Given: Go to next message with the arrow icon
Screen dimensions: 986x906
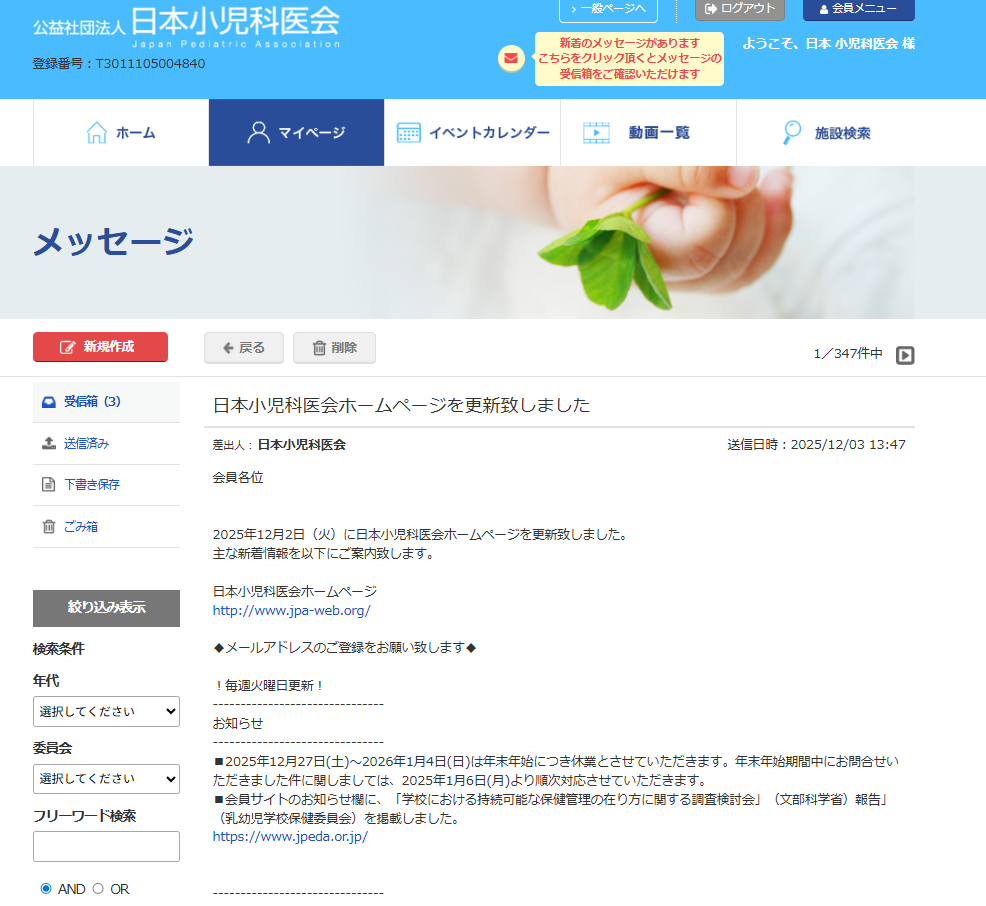Looking at the screenshot, I should [905, 355].
